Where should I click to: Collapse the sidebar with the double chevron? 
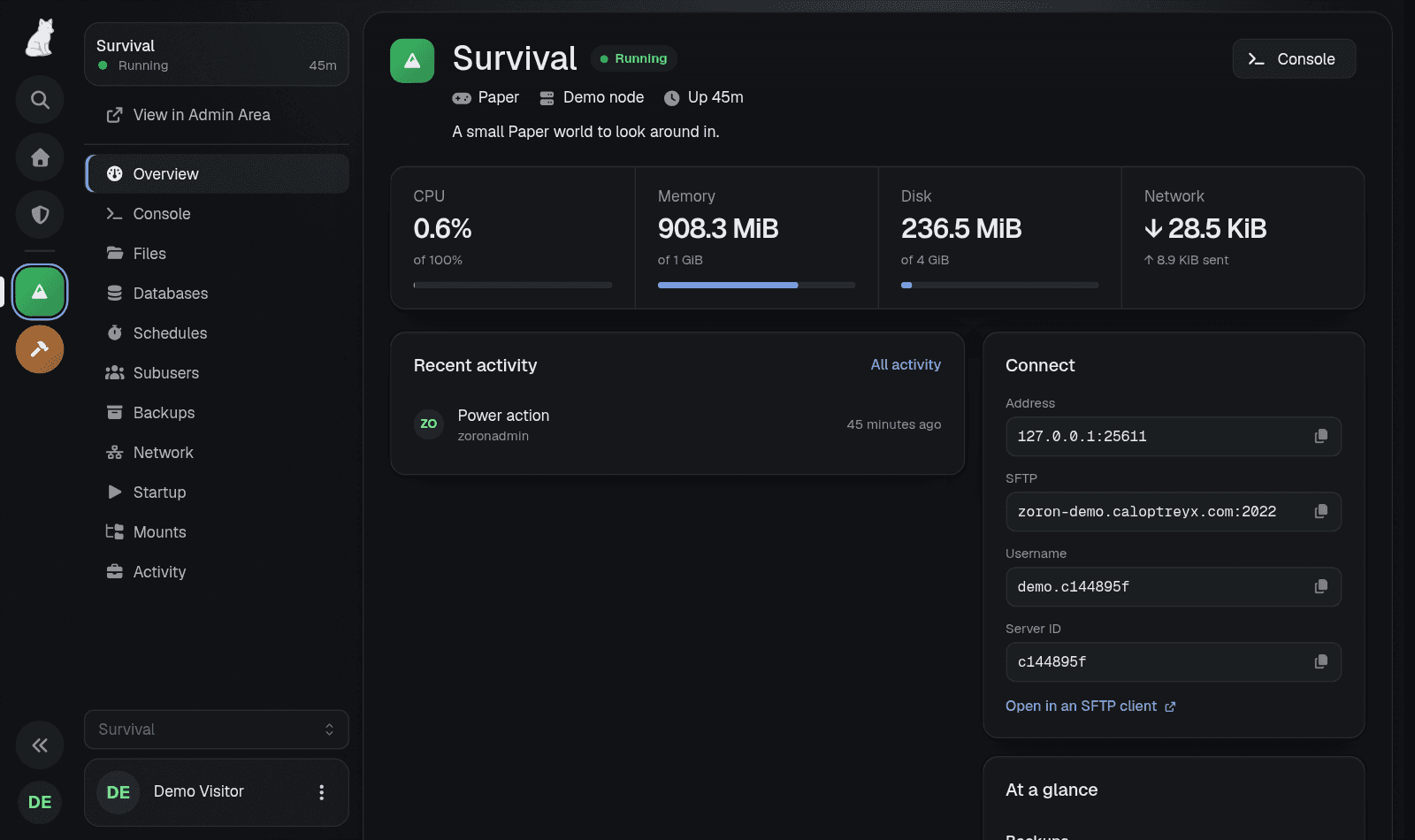point(40,745)
